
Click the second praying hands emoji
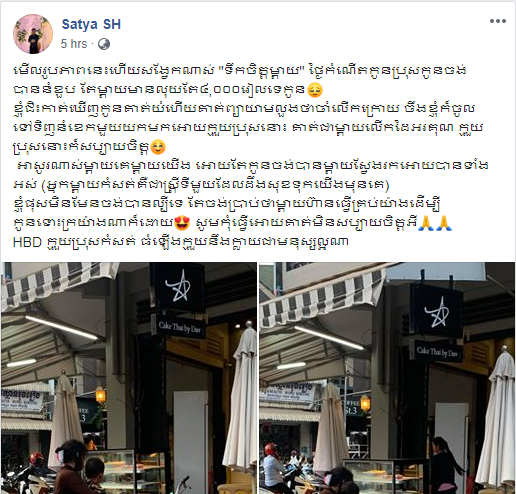tap(444, 223)
